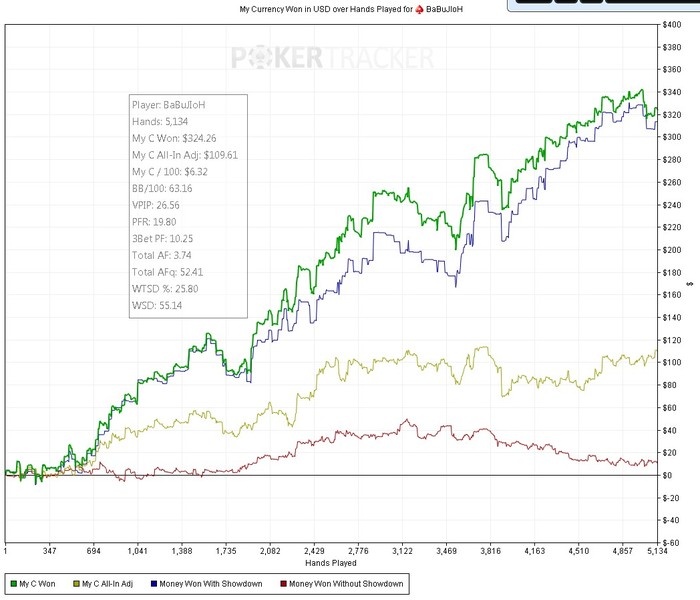This screenshot has height=600, width=700.
Task: Click the $0 y-axis label
Action: [x=667, y=475]
